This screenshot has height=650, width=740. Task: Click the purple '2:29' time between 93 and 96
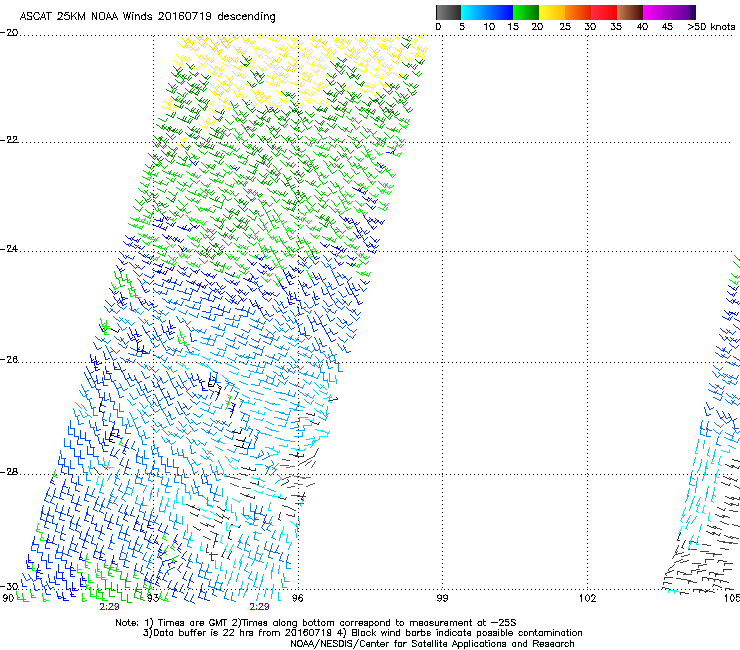(260, 607)
